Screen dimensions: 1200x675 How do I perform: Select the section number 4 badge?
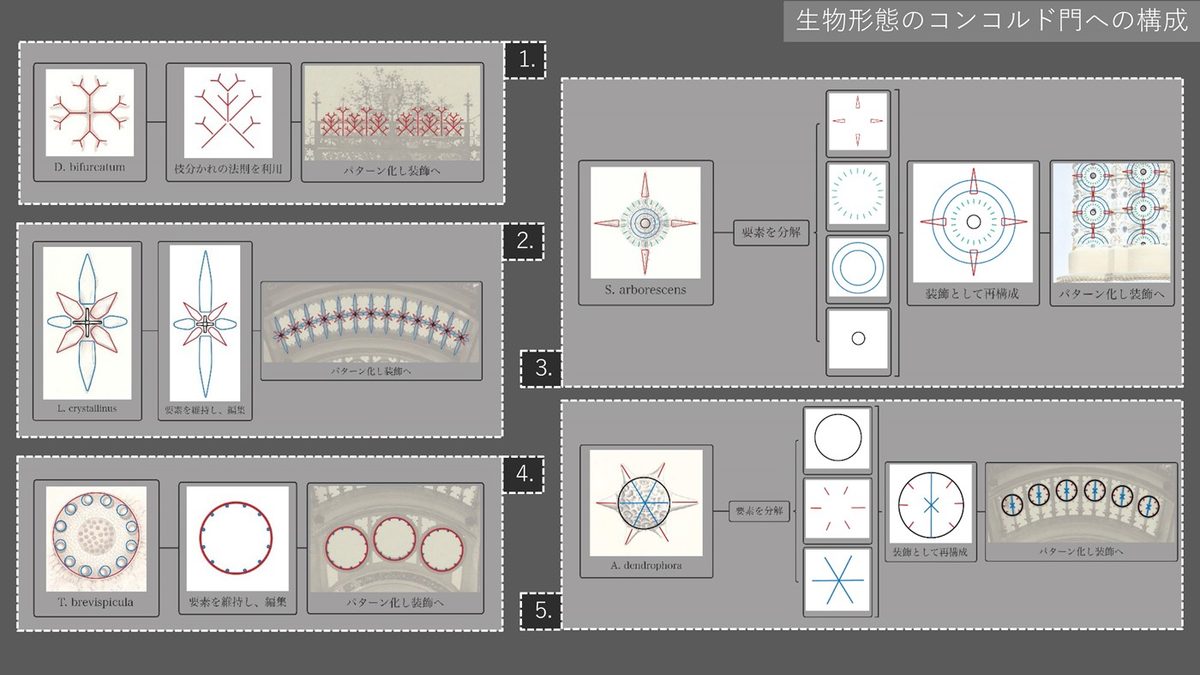[x=524, y=472]
